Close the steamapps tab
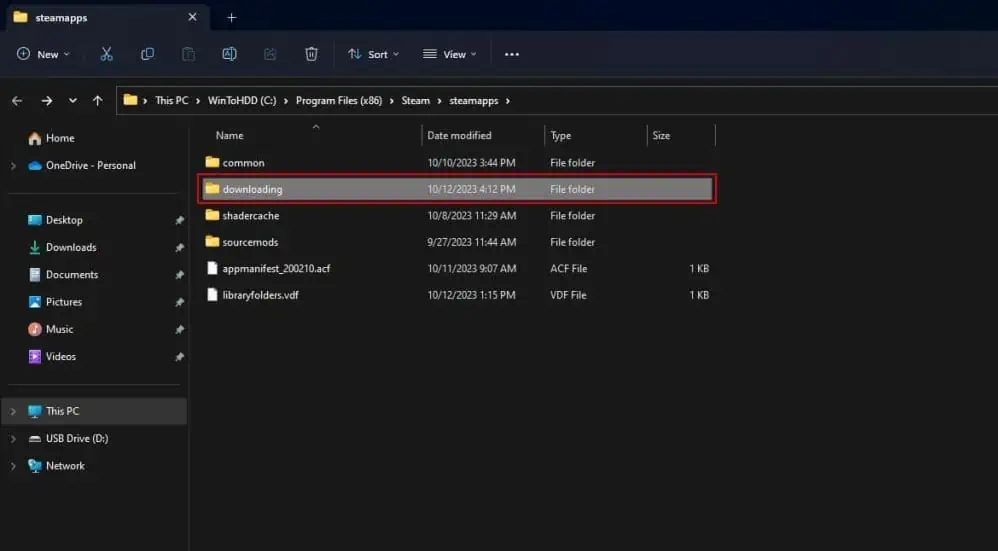The image size is (998, 551). [192, 17]
